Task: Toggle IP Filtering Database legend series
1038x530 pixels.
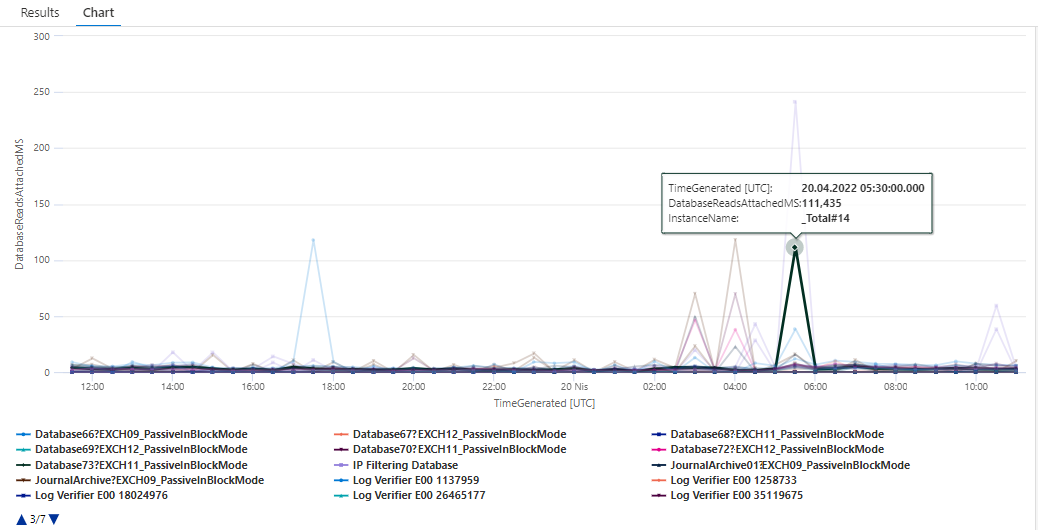Action: [x=396, y=465]
